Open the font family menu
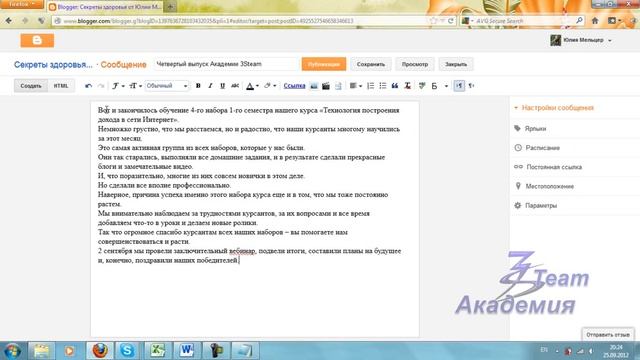Viewport: 640px width, 360px height. coord(118,86)
